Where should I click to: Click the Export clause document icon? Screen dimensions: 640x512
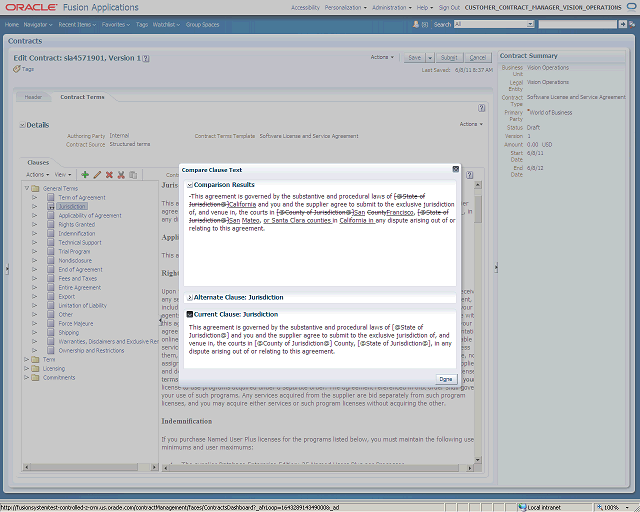[x=51, y=296]
